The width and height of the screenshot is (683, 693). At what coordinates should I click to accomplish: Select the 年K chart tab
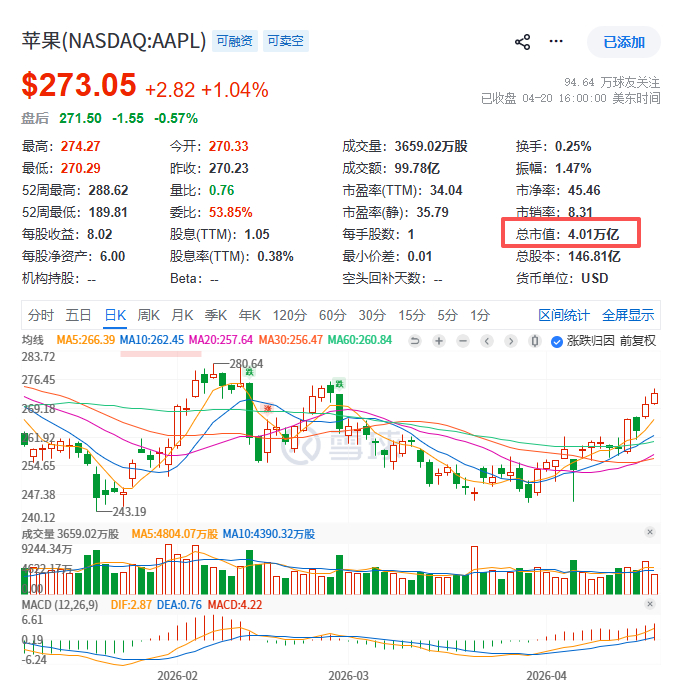249,315
